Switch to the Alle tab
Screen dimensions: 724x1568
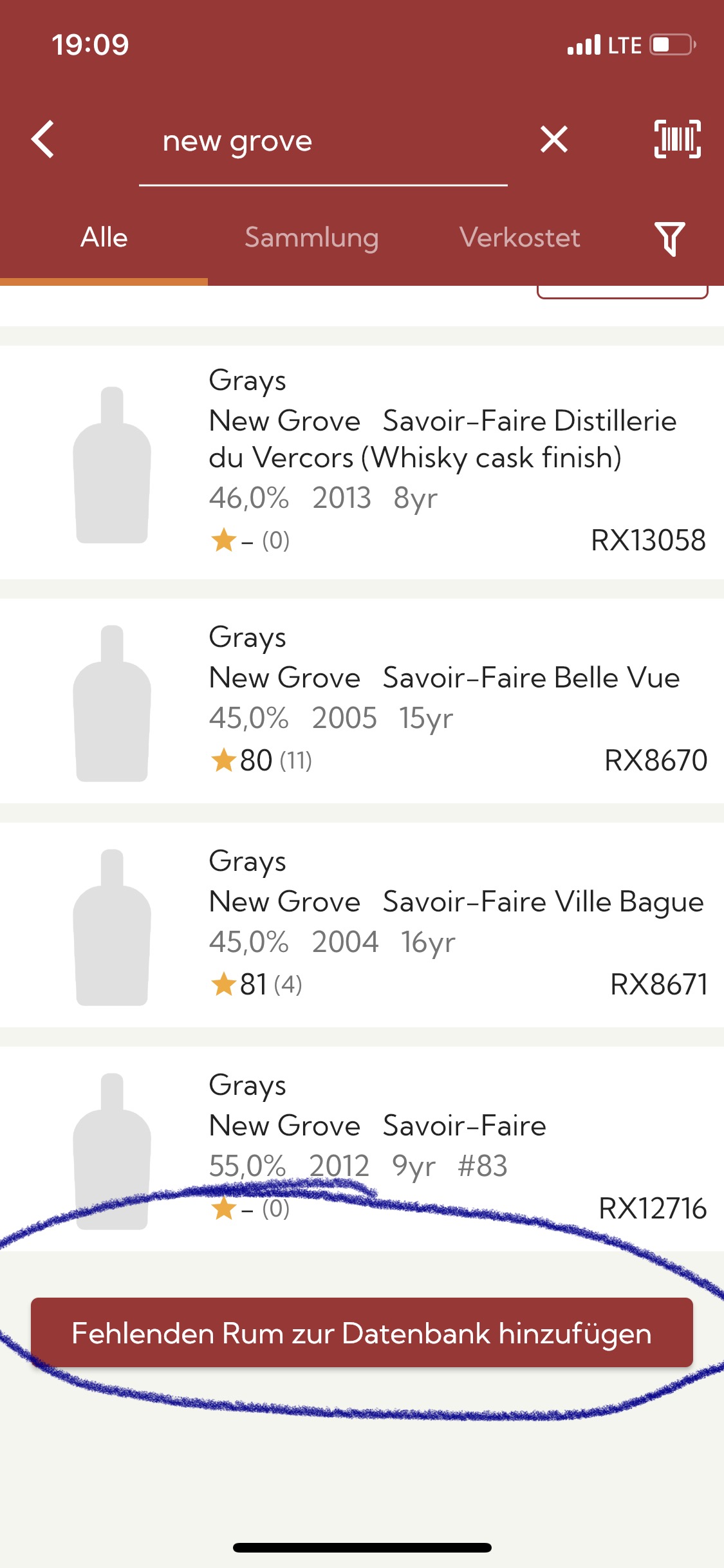pyautogui.click(x=104, y=238)
